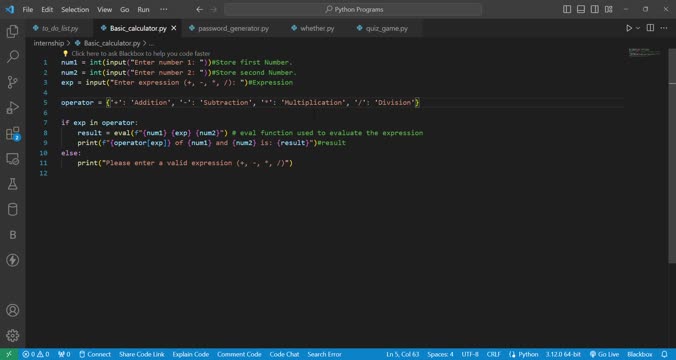
Task: Open the Explorer view in activity bar
Action: [x=13, y=31]
